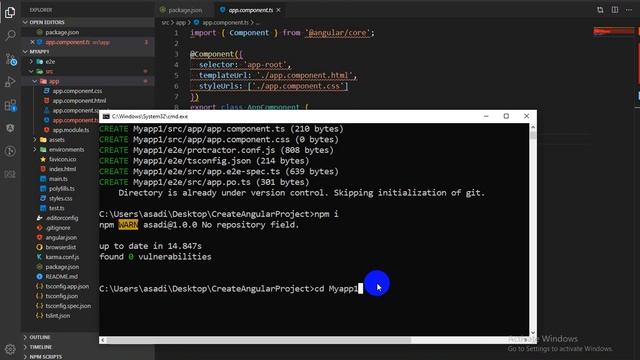Open the Explorer view in activity bar
The image size is (640, 360).
(10, 12)
